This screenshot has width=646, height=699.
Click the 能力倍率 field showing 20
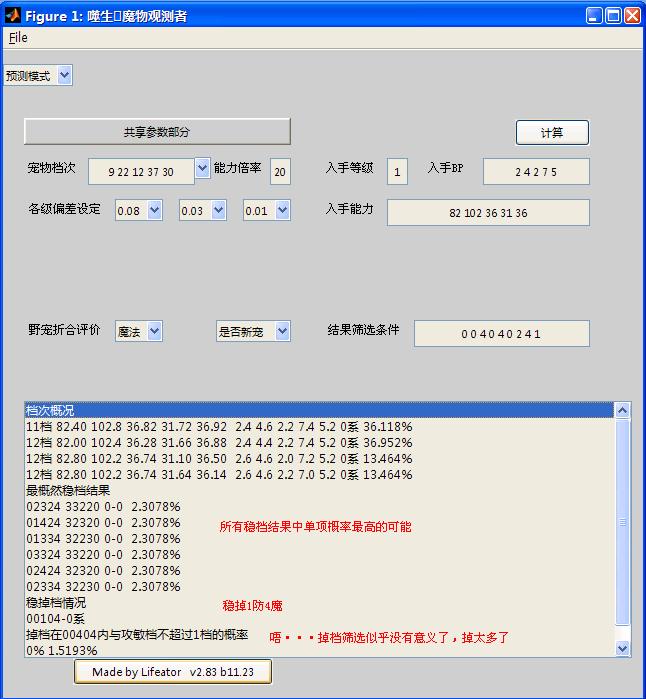click(x=280, y=171)
